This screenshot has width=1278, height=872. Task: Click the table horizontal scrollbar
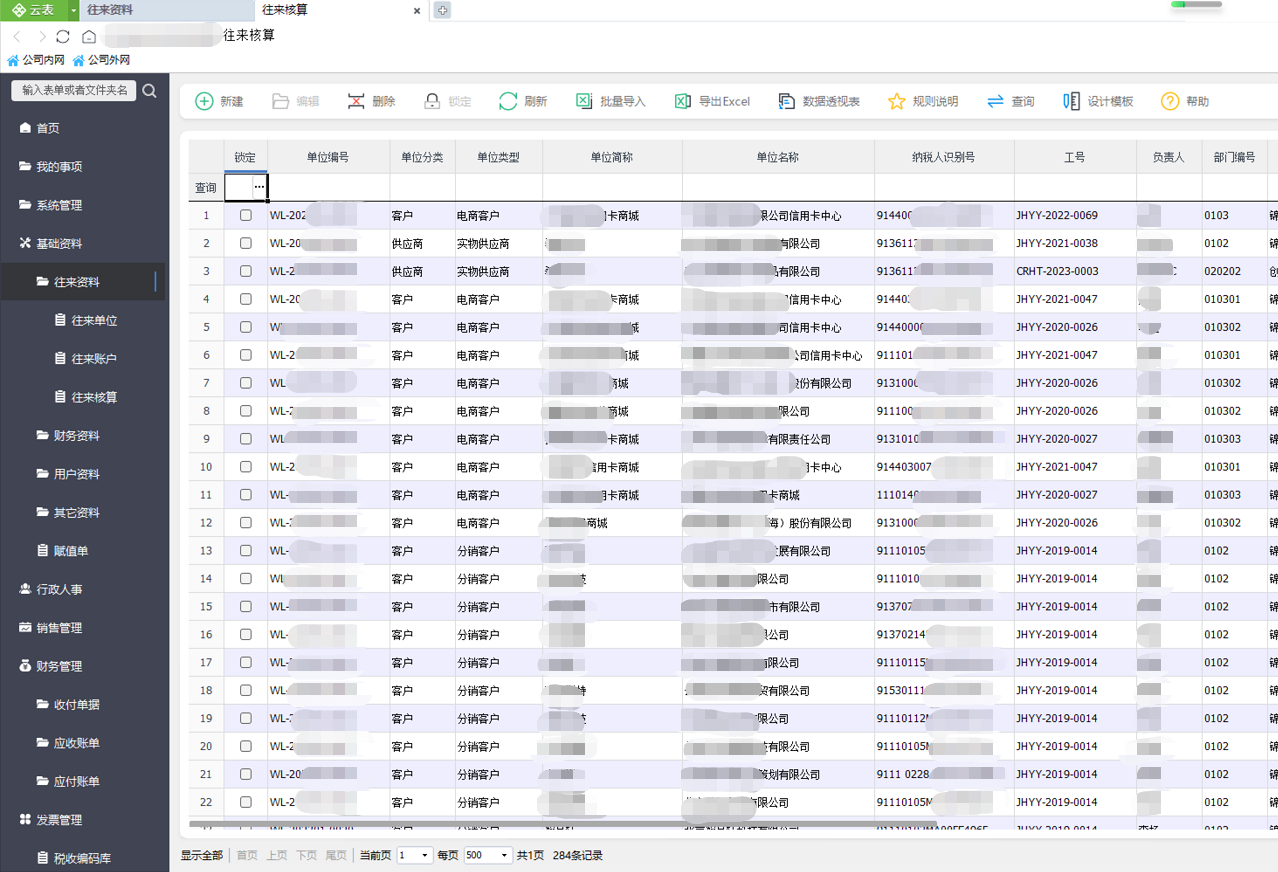[x=563, y=824]
